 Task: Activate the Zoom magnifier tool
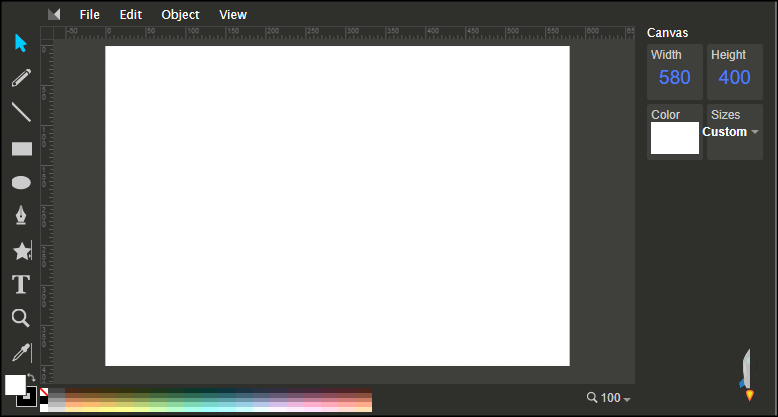click(x=21, y=318)
